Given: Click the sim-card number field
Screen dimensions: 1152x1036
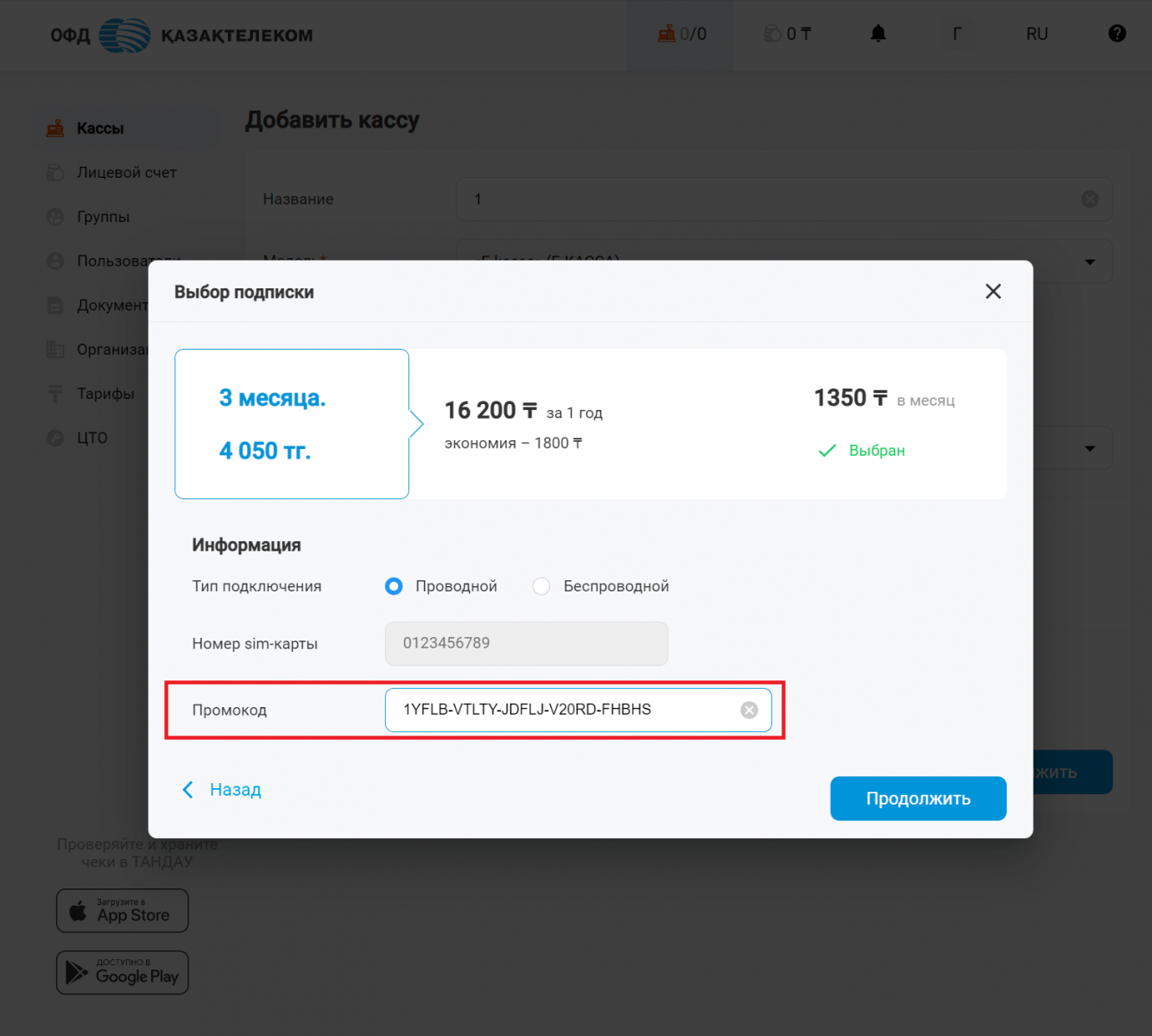Looking at the screenshot, I should (527, 643).
